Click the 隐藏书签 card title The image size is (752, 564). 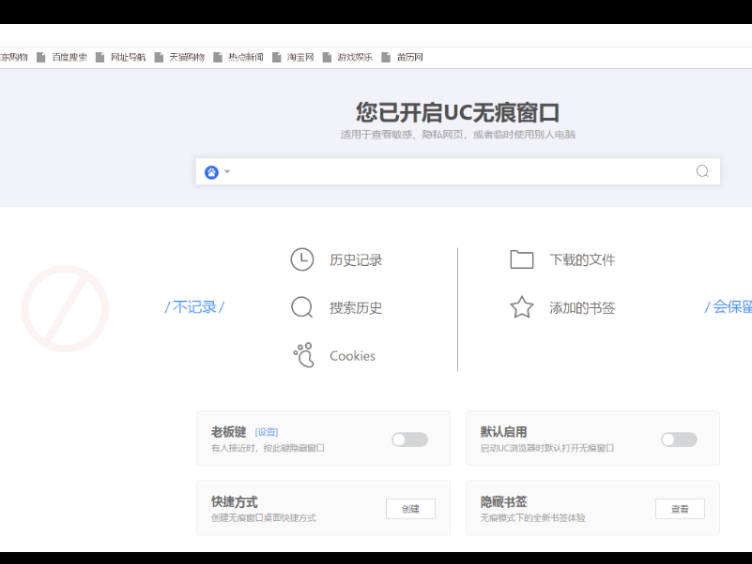pyautogui.click(x=504, y=502)
